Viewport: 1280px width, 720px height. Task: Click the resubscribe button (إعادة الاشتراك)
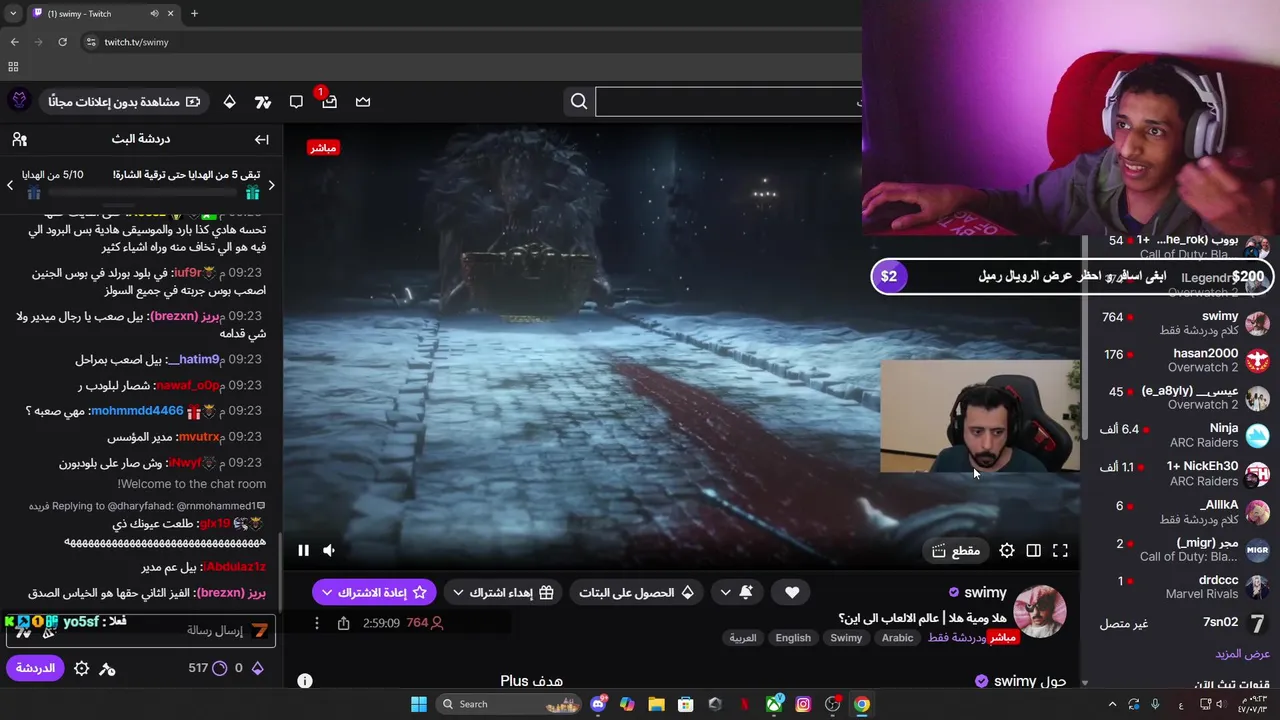[374, 592]
